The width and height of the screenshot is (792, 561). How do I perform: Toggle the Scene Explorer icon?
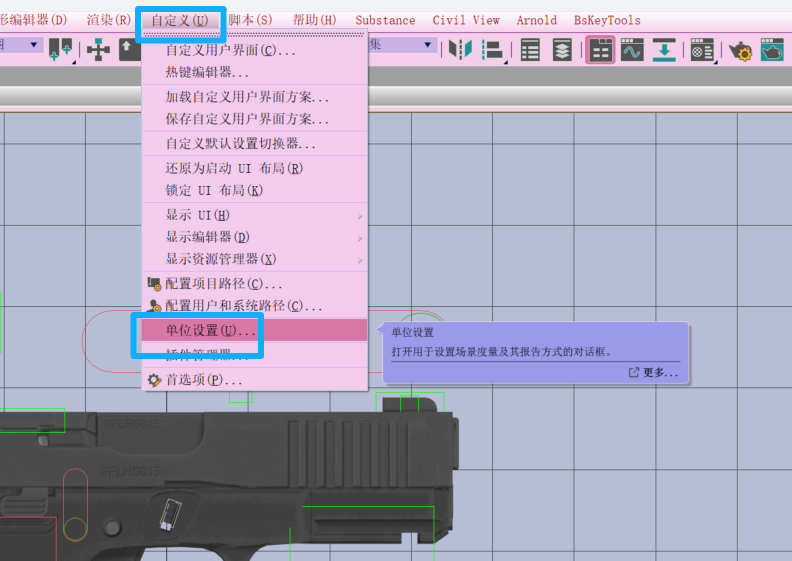pos(530,50)
